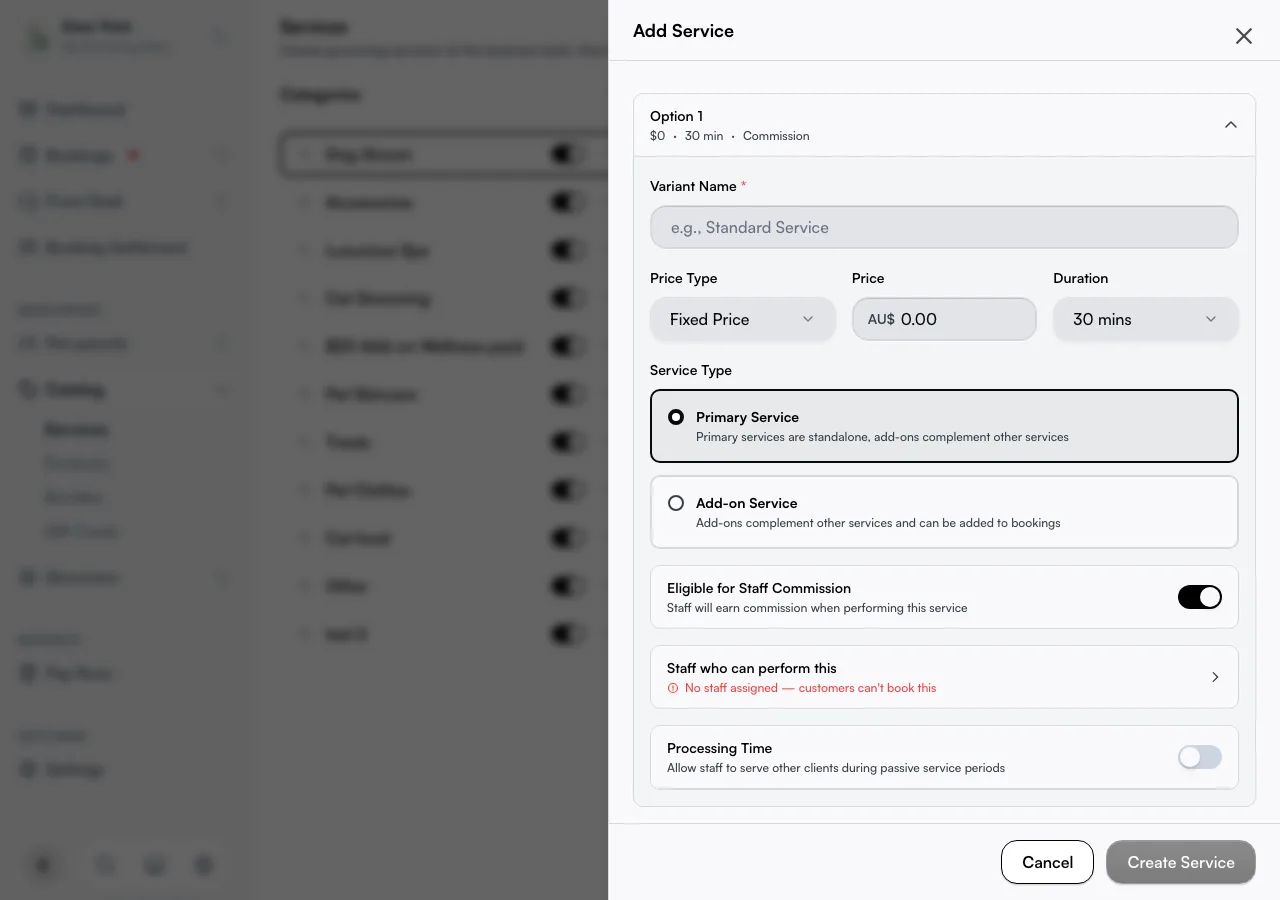Close the Add Service panel

point(1243,36)
